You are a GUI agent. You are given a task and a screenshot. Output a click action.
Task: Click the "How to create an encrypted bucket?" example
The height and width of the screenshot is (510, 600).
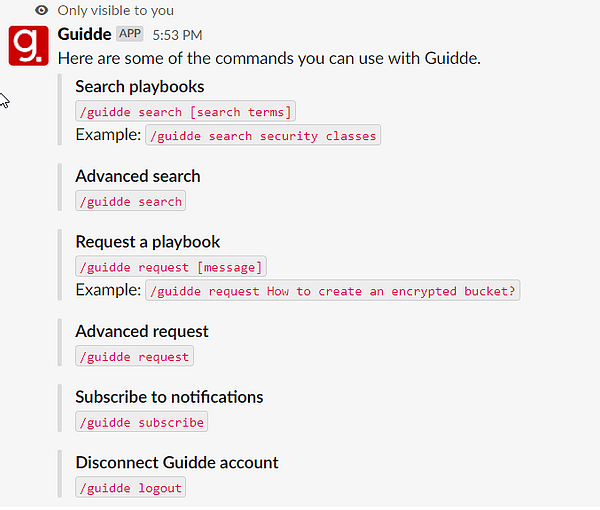(333, 290)
